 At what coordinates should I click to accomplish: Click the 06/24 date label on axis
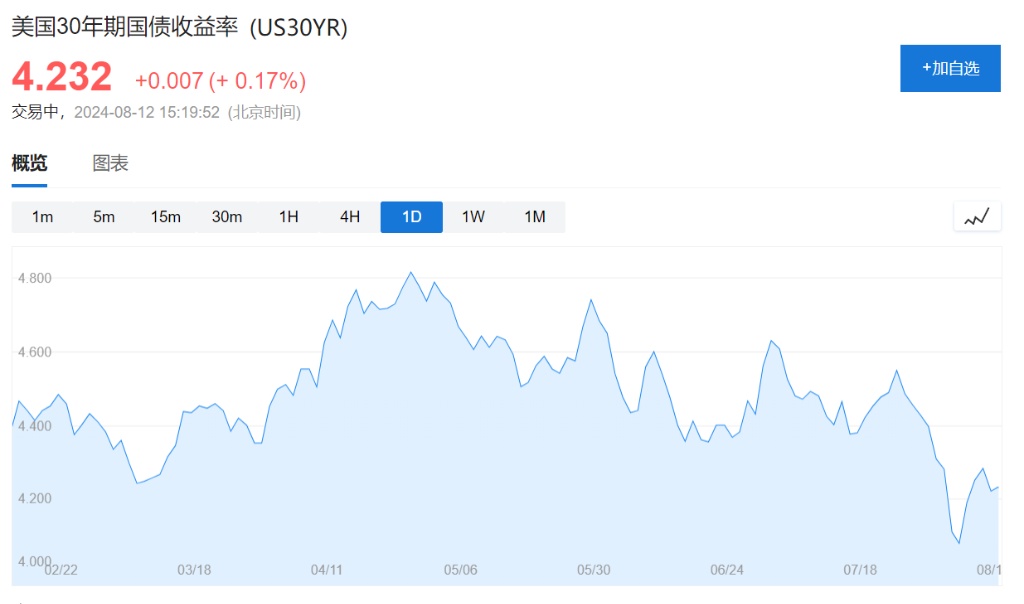(x=727, y=570)
